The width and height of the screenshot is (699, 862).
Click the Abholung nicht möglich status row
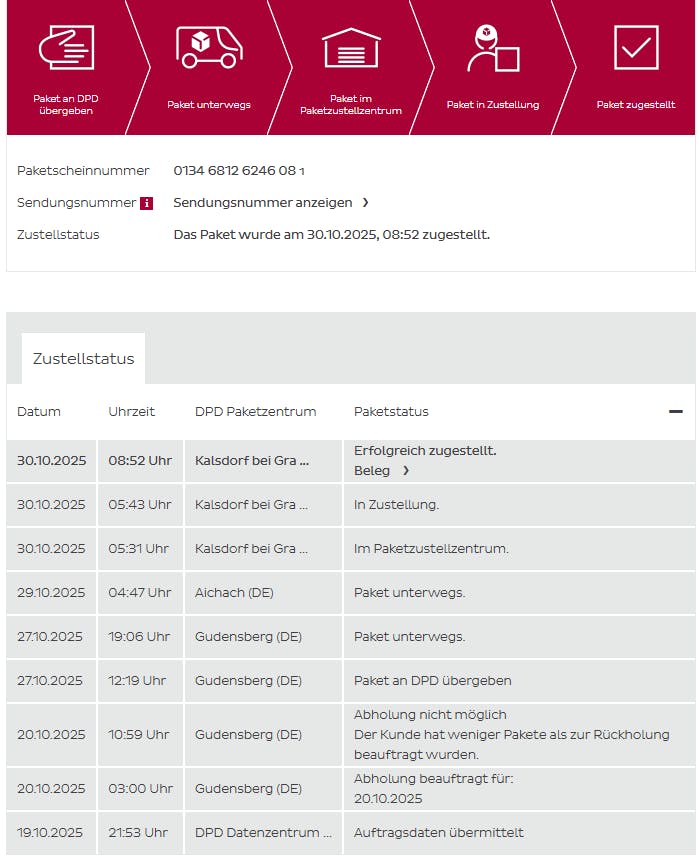(x=430, y=715)
